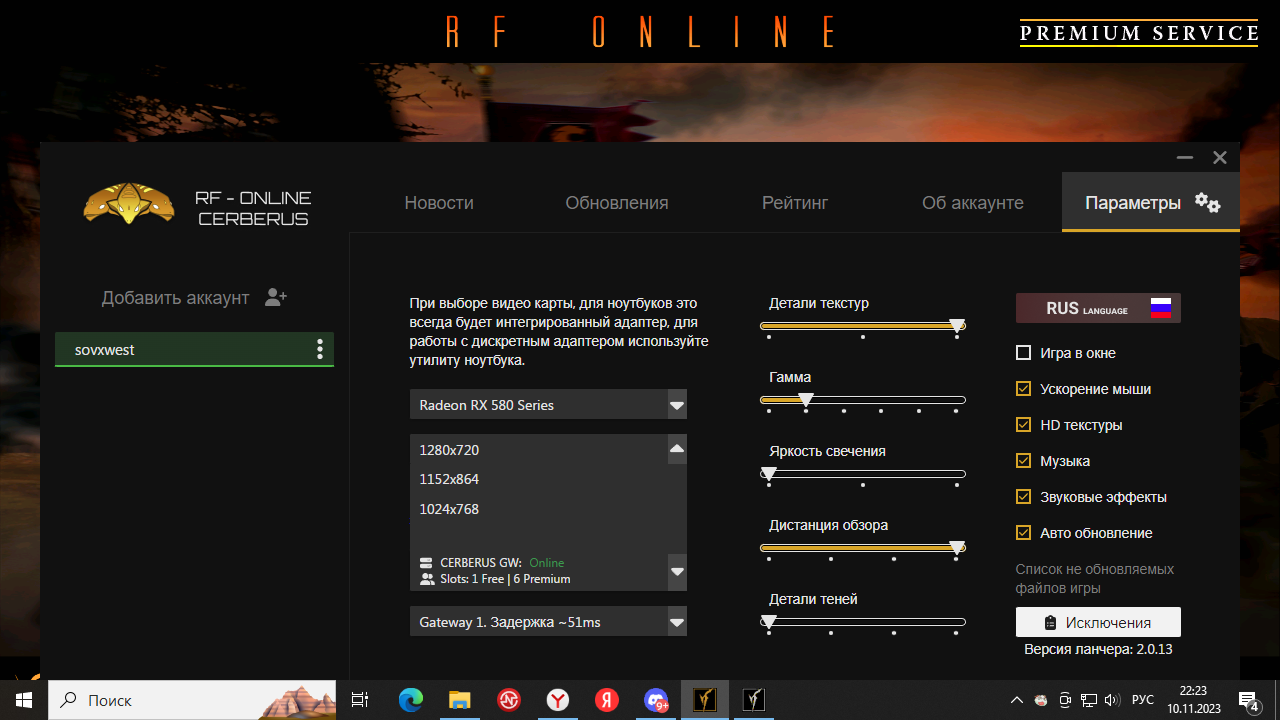1280x720 pixels.
Task: Open the sovxwest account three-dot menu
Action: click(320, 349)
